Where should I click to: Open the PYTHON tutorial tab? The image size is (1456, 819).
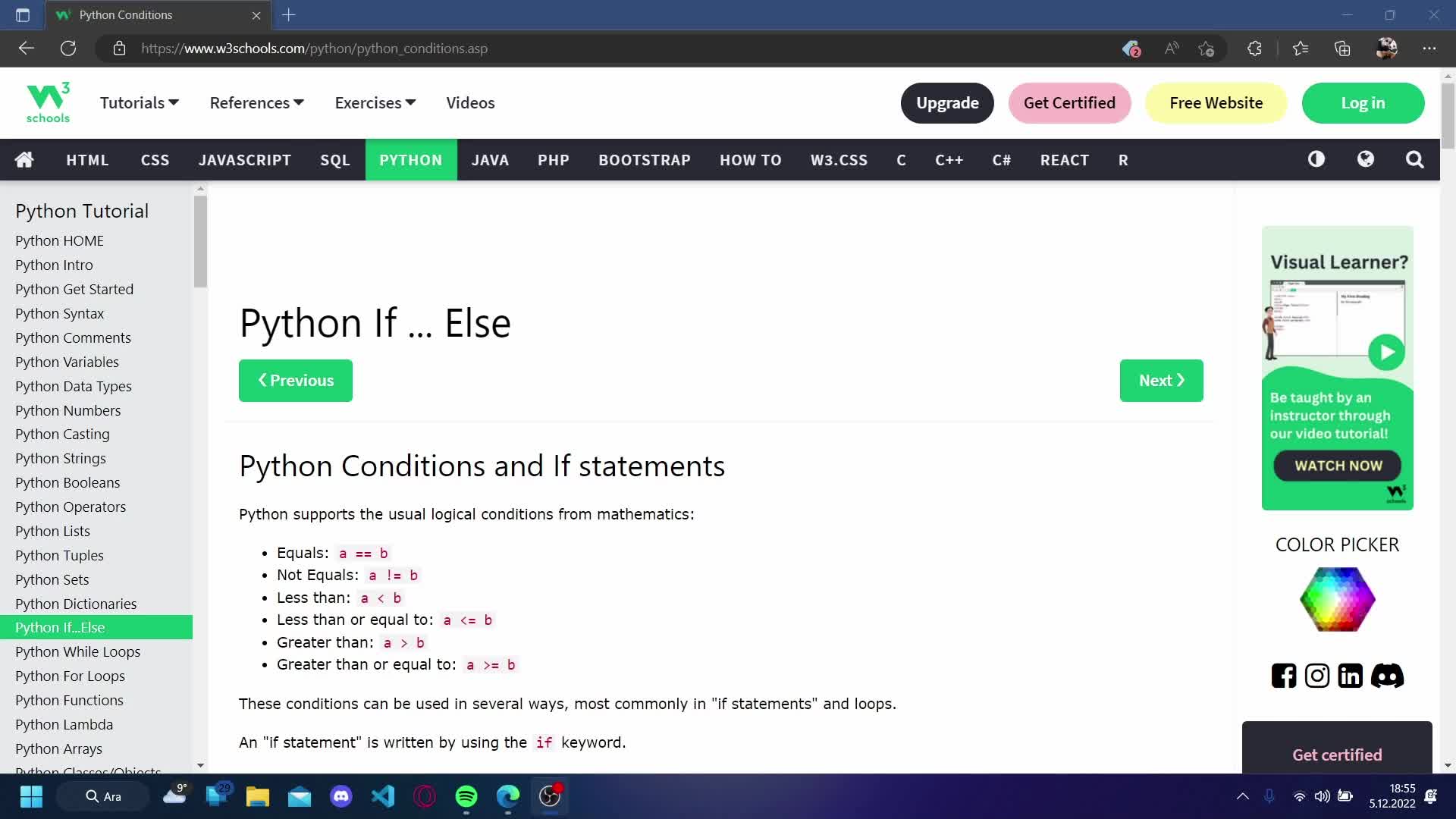[411, 160]
